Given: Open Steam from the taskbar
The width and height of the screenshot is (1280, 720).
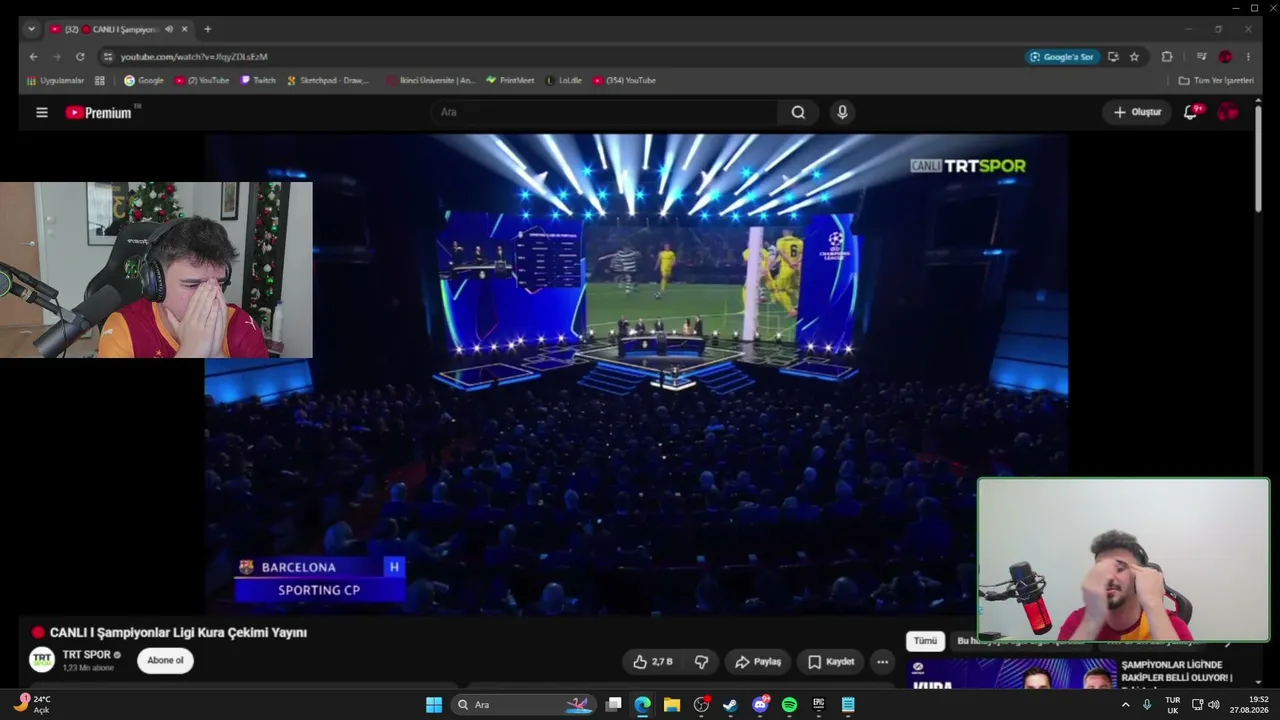Looking at the screenshot, I should coord(731,705).
